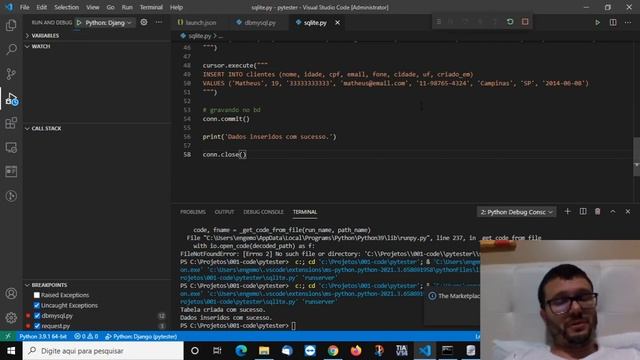Viewport: 640px width, 360px height.
Task: Open the File menu
Action: [x=24, y=7]
